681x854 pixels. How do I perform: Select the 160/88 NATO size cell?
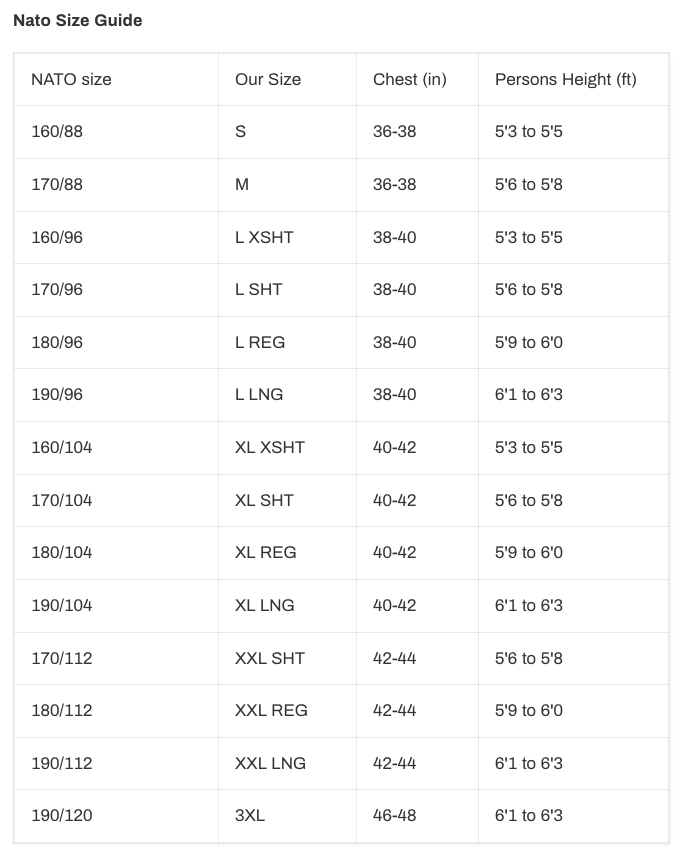(x=57, y=132)
